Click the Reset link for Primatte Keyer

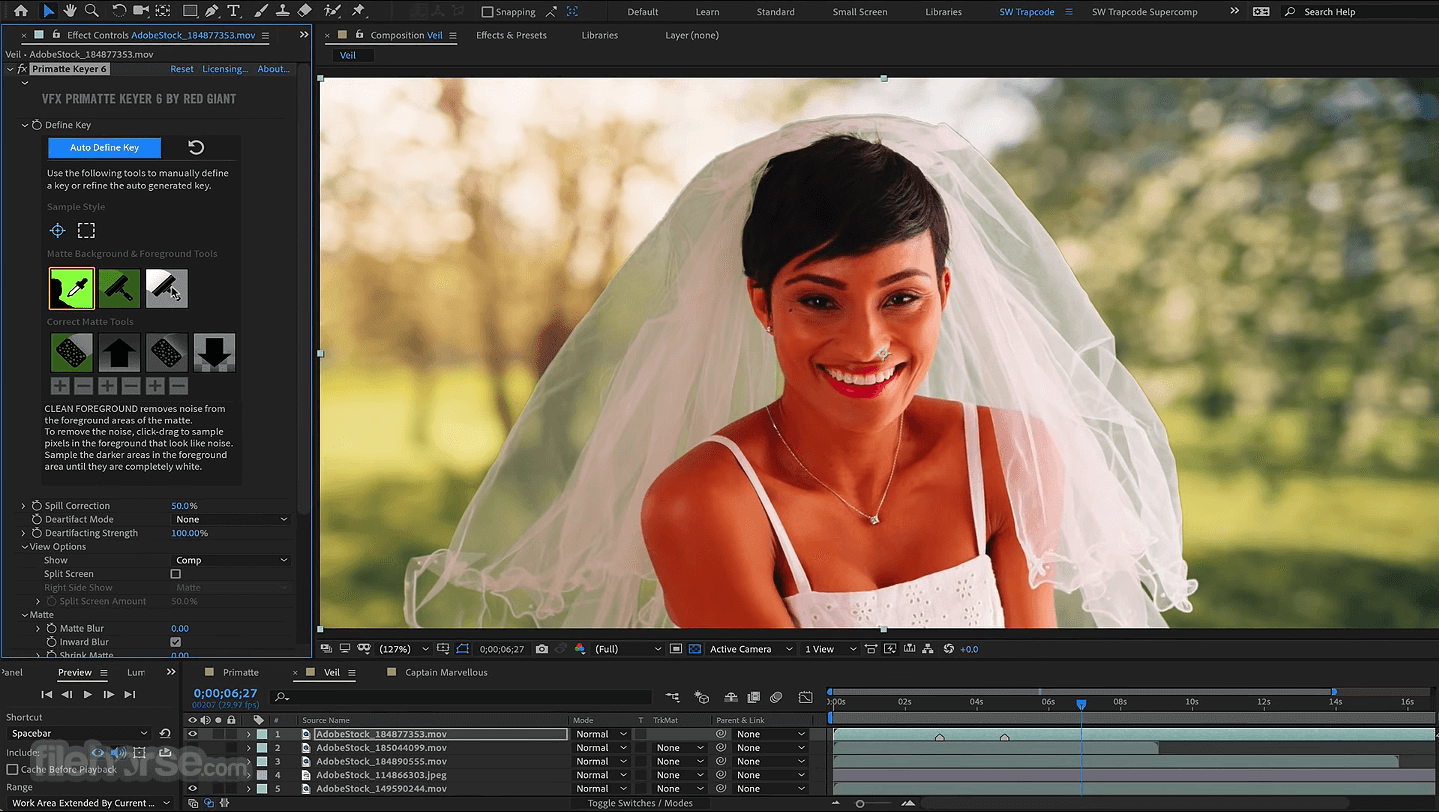coord(182,69)
